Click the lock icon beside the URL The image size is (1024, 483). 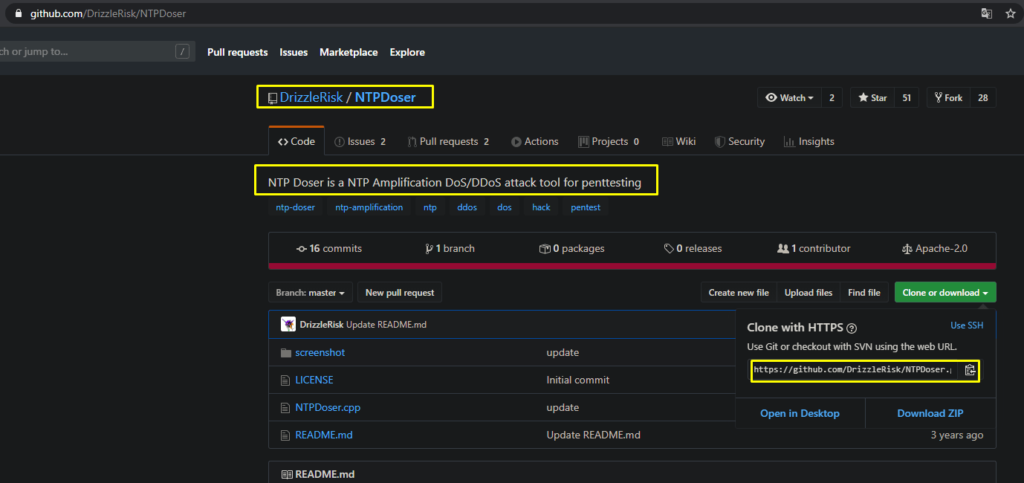[x=18, y=13]
